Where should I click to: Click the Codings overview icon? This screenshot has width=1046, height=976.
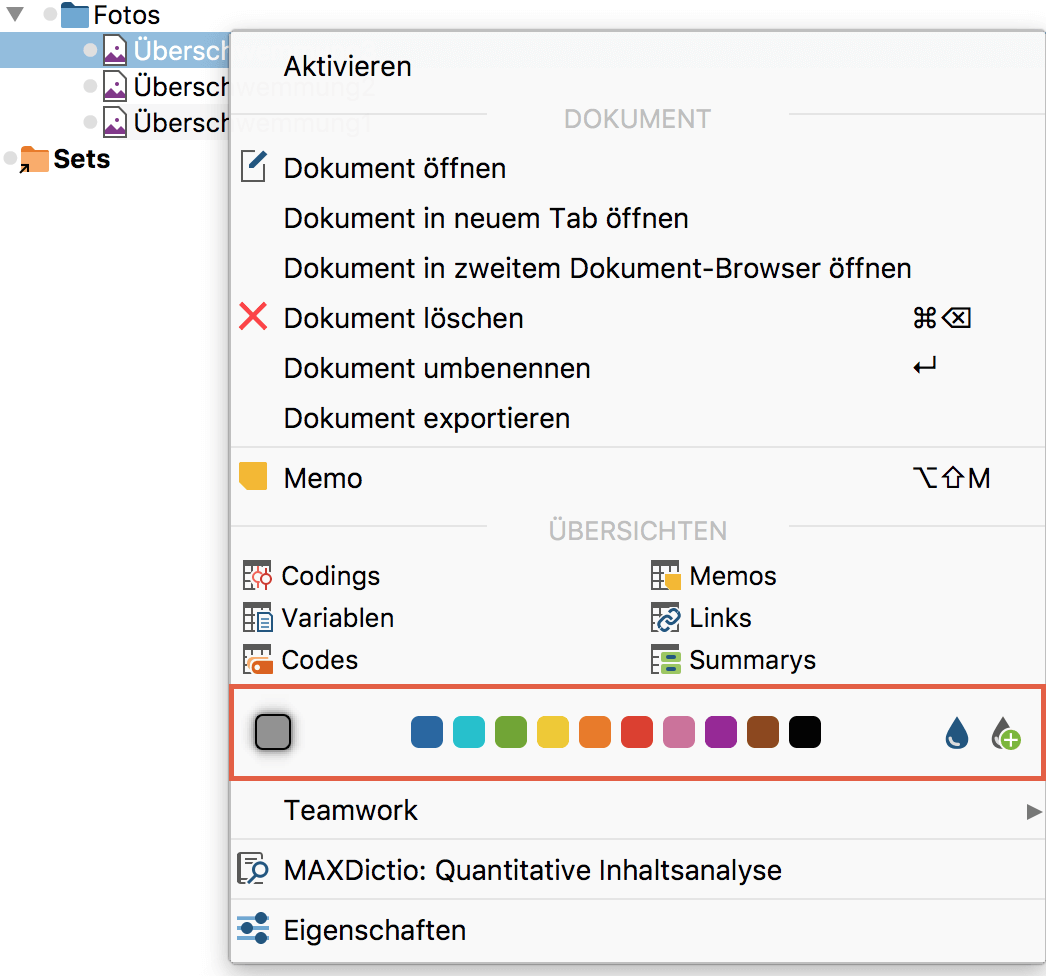point(258,576)
